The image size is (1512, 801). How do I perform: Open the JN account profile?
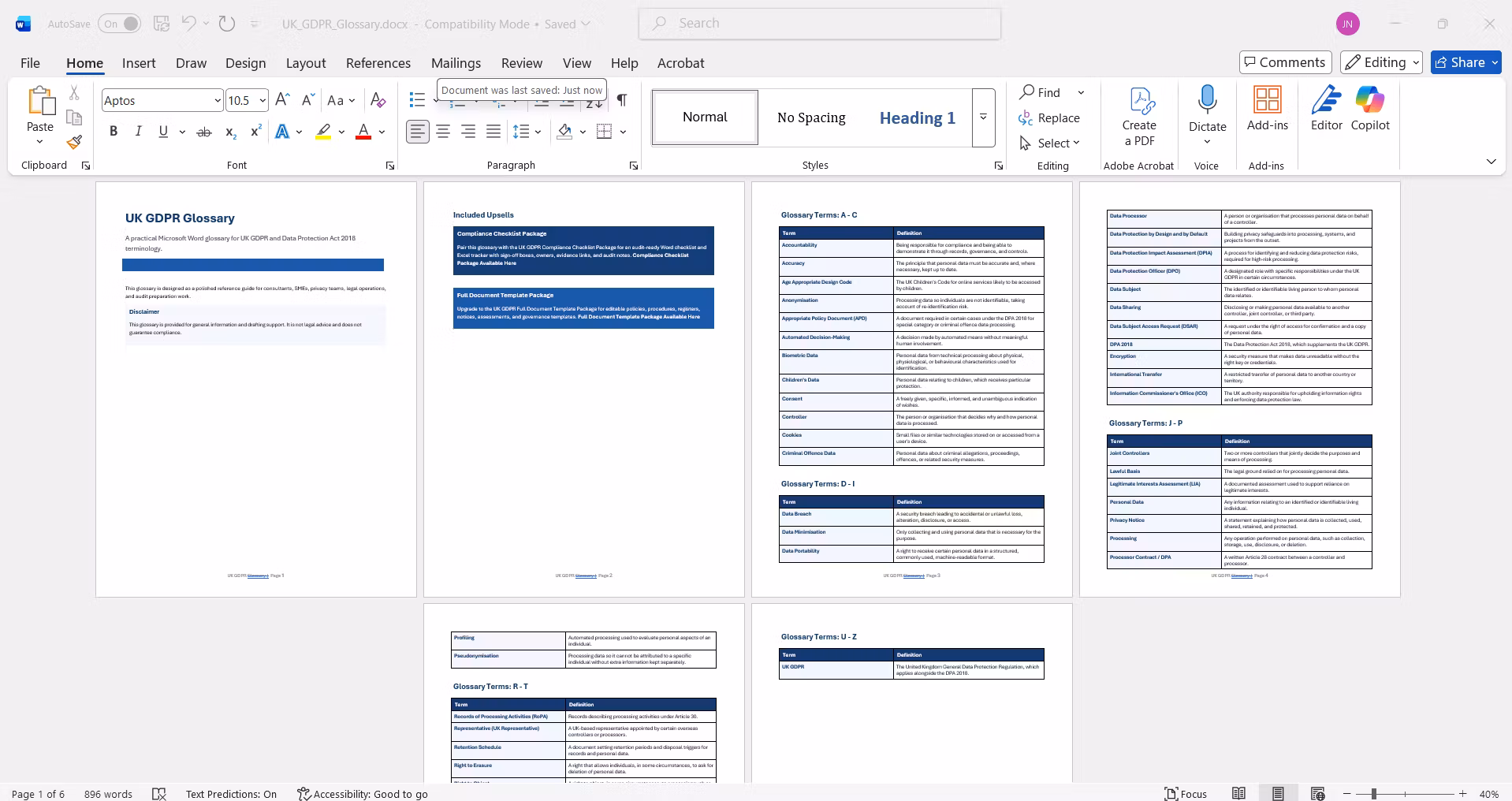coord(1348,24)
